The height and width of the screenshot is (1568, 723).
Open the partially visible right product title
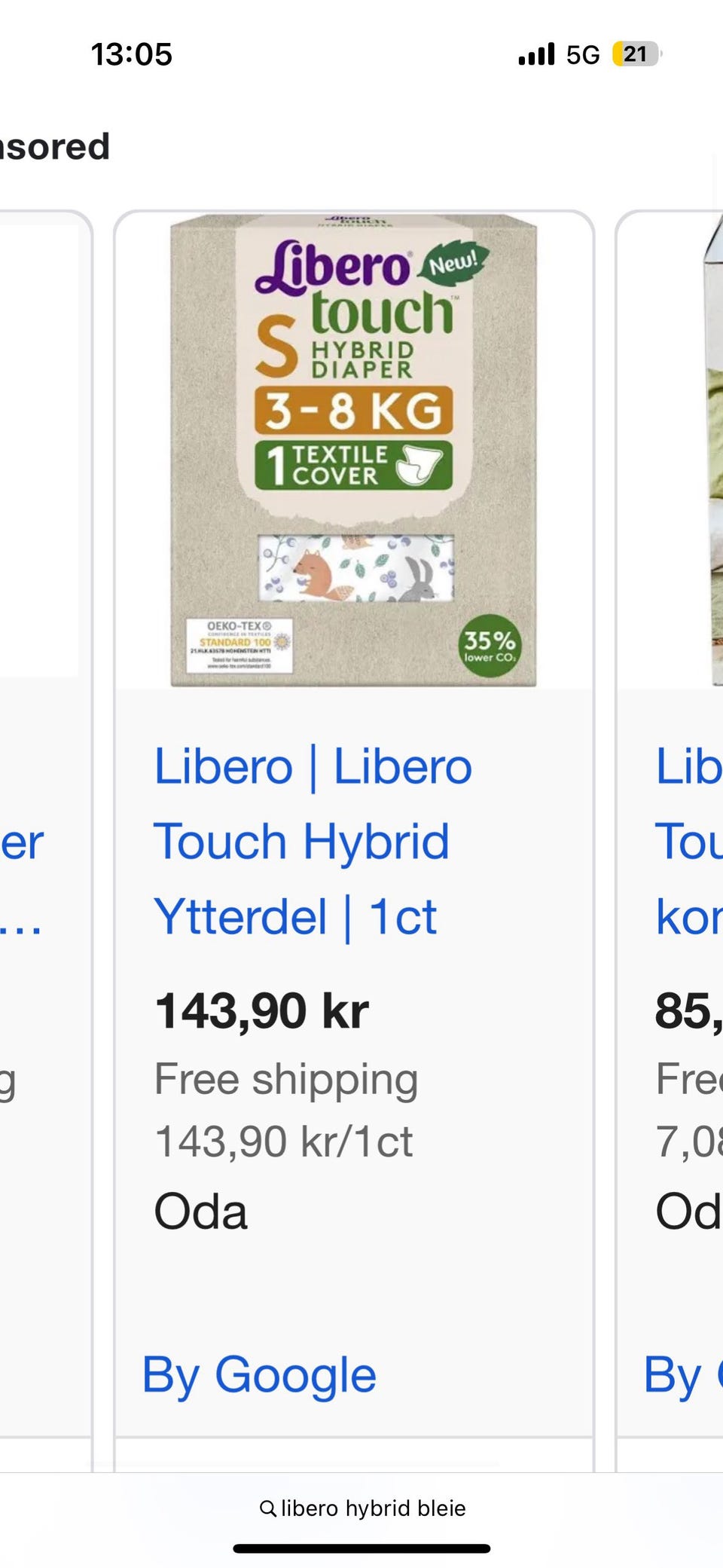(689, 841)
